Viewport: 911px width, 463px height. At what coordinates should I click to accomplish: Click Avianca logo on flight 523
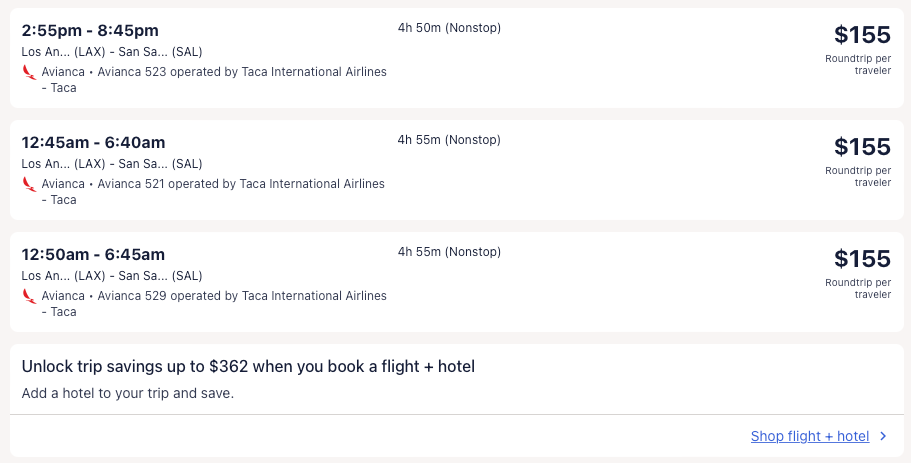[29, 72]
